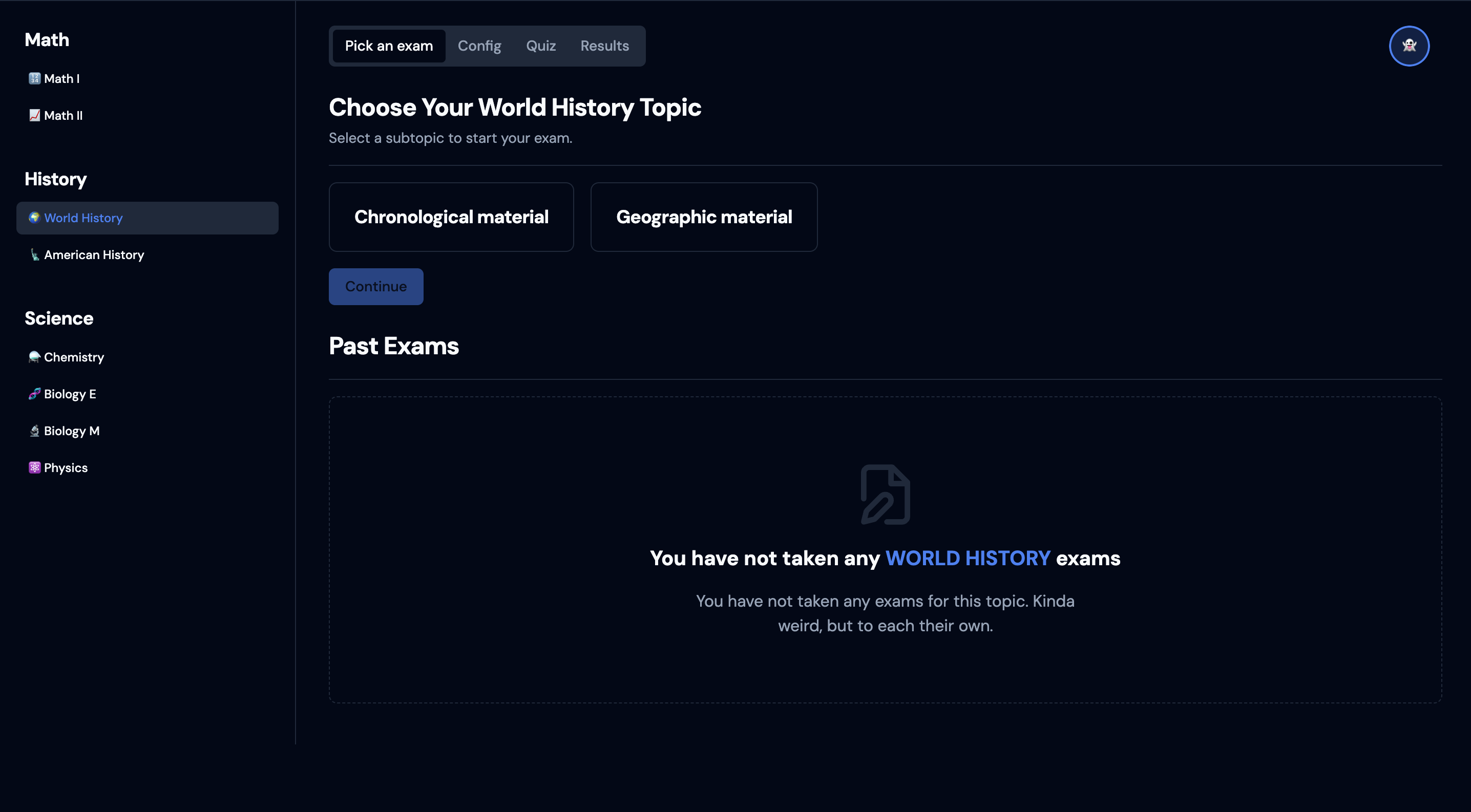
Task: Open the Quiz tab
Action: pyautogui.click(x=540, y=46)
